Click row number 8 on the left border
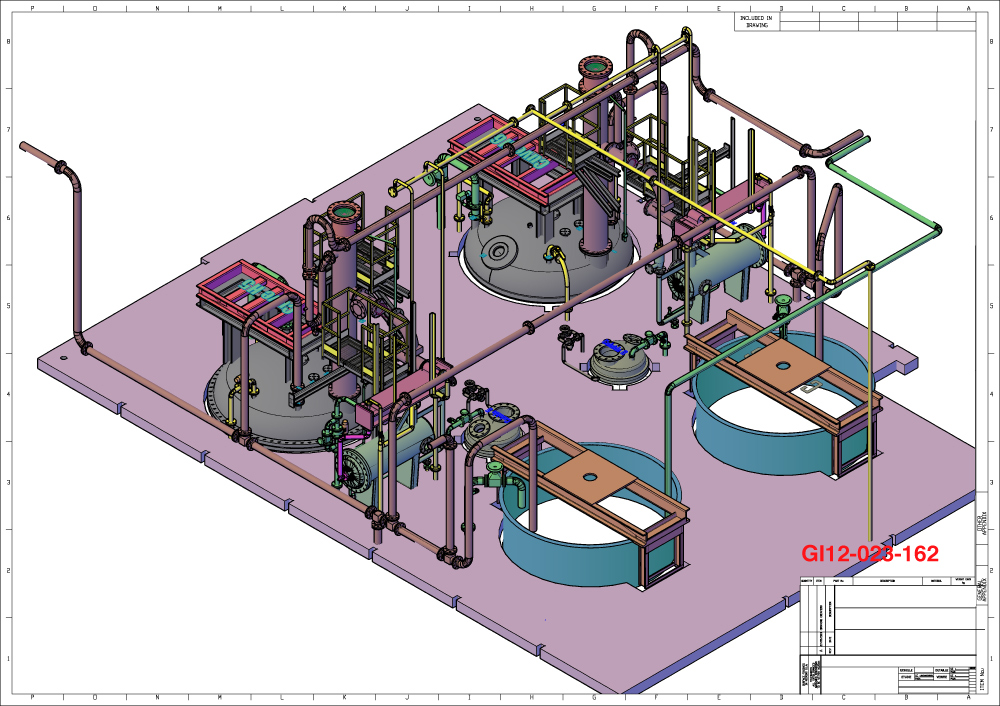This screenshot has width=1000, height=706. click(9, 42)
